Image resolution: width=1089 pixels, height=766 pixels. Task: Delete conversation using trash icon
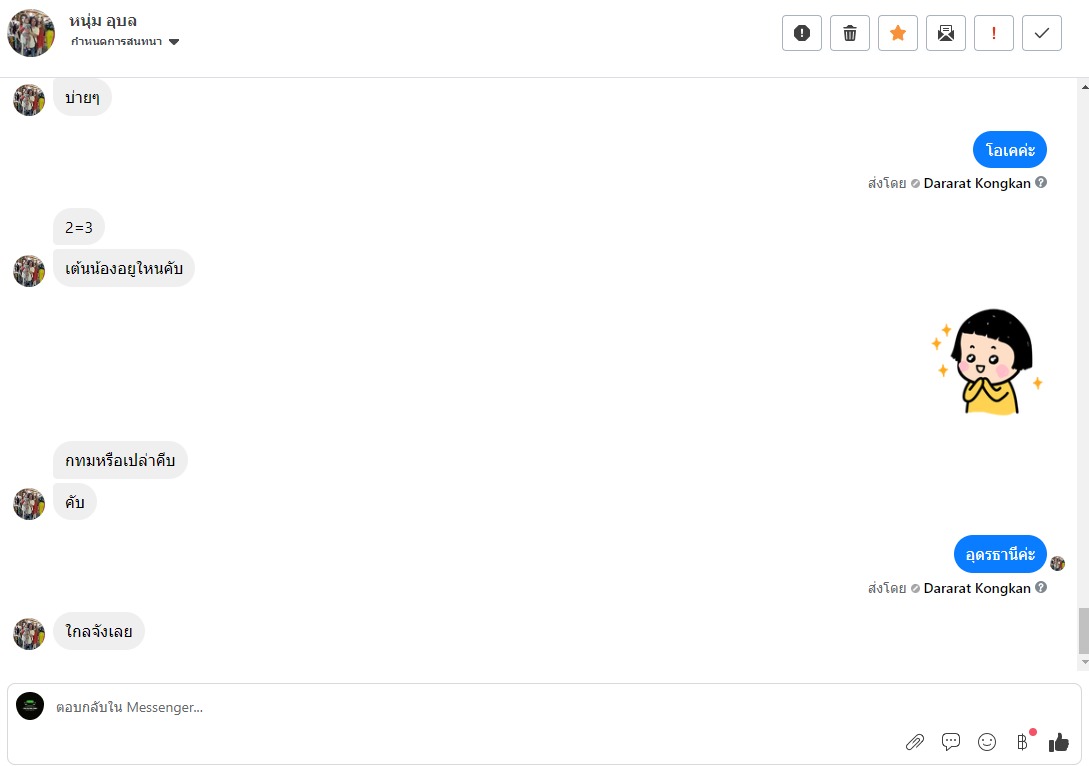click(x=850, y=33)
